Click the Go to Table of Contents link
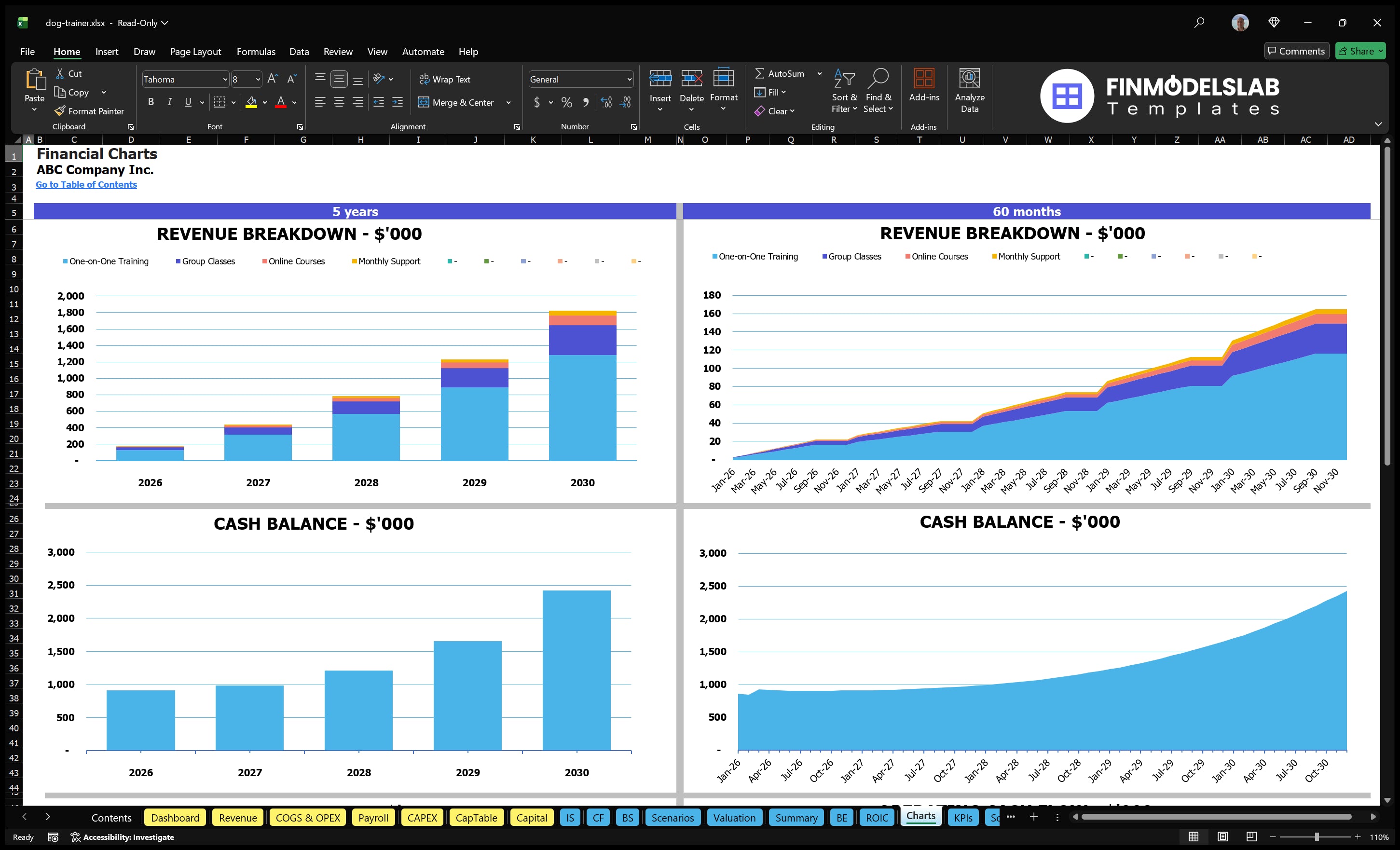Viewport: 1400px width, 850px height. click(86, 184)
